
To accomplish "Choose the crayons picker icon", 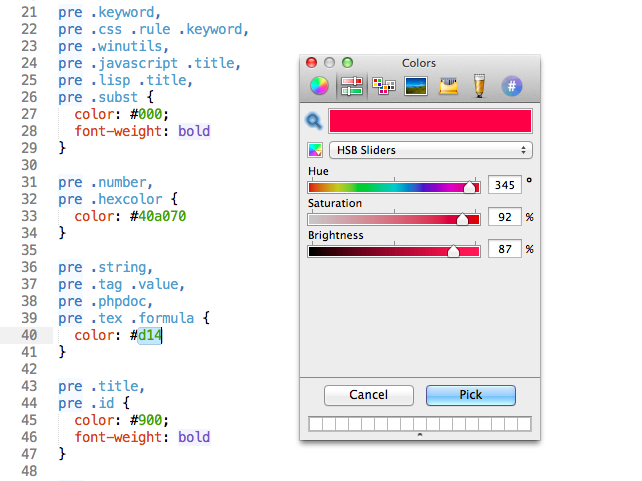I will coord(448,86).
